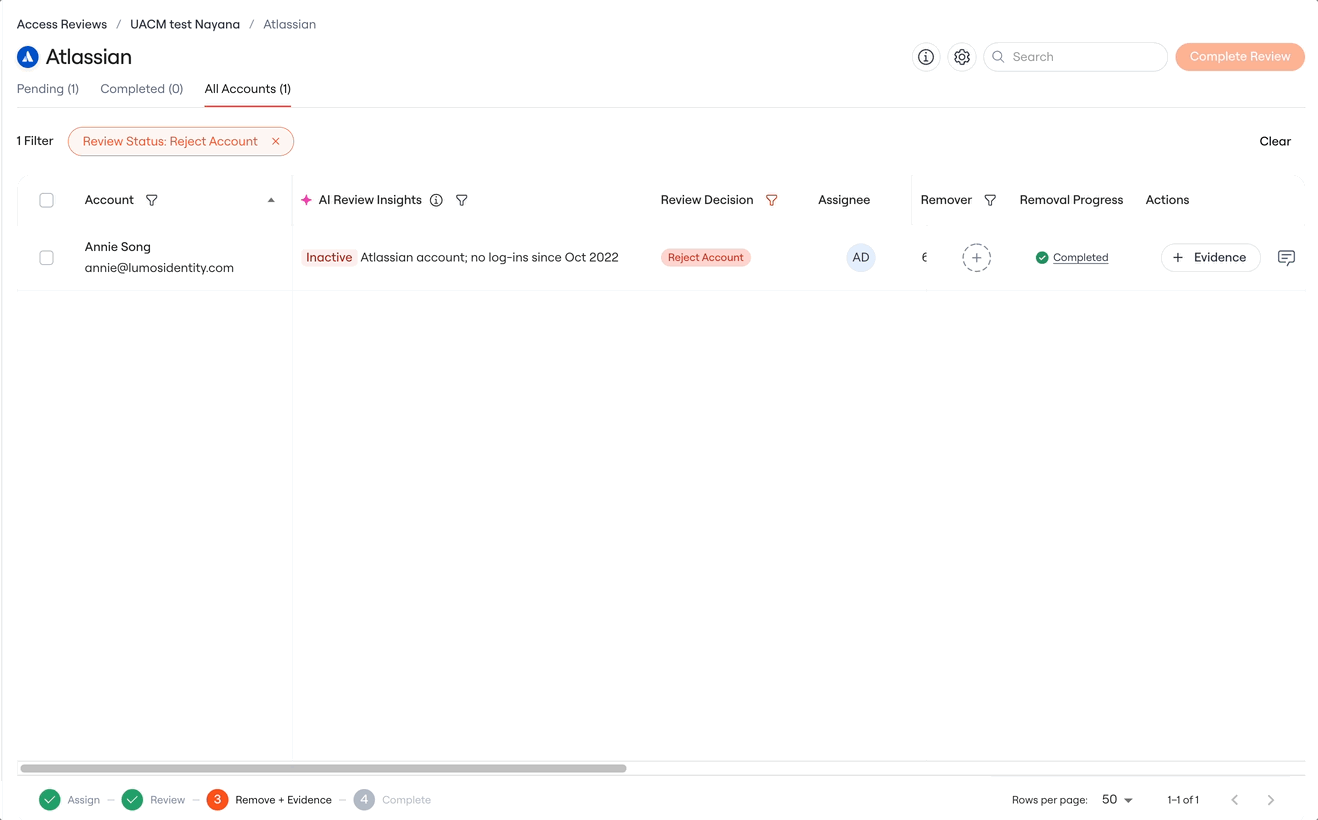Screen dimensions: 1318x820
Task: Click annie@lumosidentity.com email
Action: point(159,268)
